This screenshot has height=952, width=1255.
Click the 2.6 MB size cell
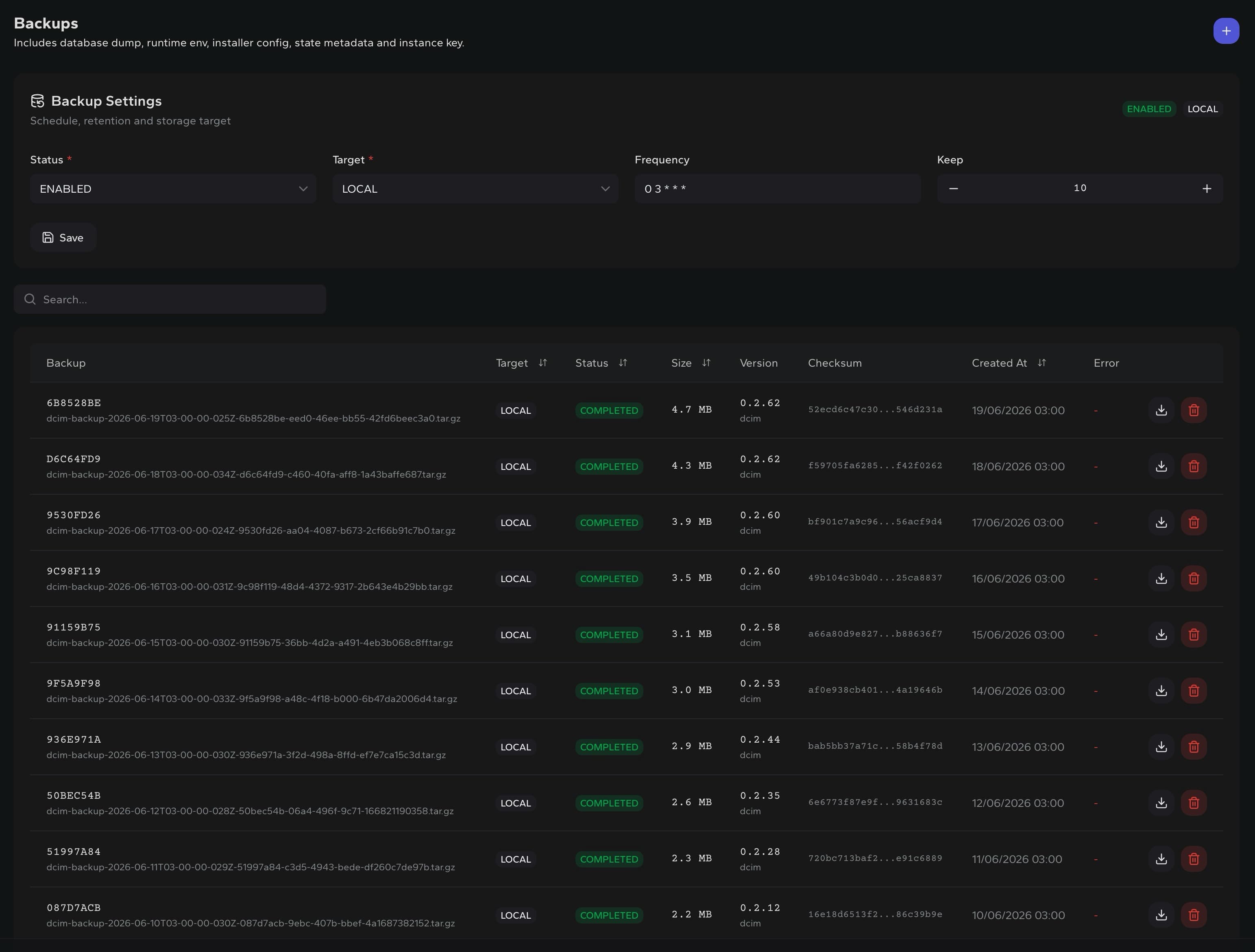pyautogui.click(x=692, y=802)
